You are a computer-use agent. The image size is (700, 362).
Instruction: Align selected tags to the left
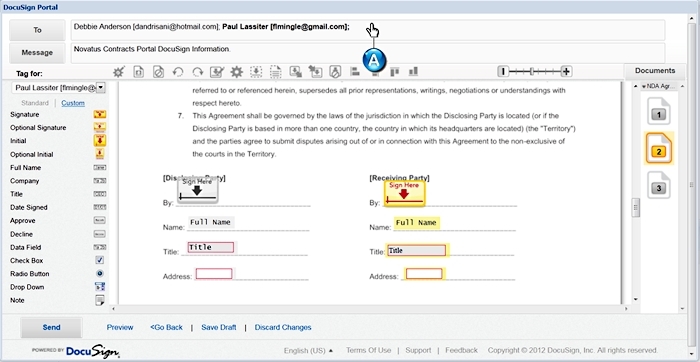(355, 71)
